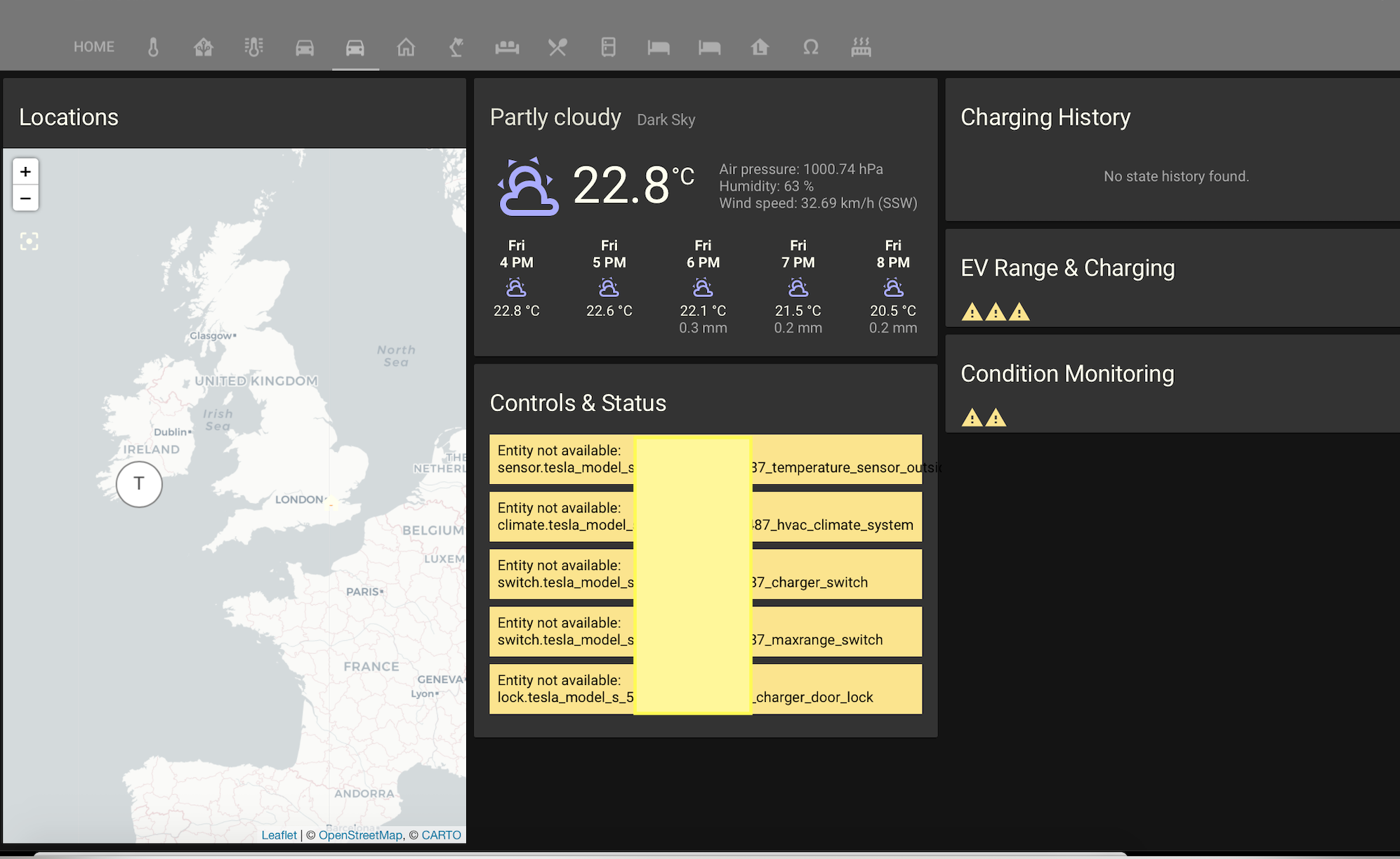The image size is (1400, 859).
Task: Zoom in on the map with plus control
Action: 25,171
